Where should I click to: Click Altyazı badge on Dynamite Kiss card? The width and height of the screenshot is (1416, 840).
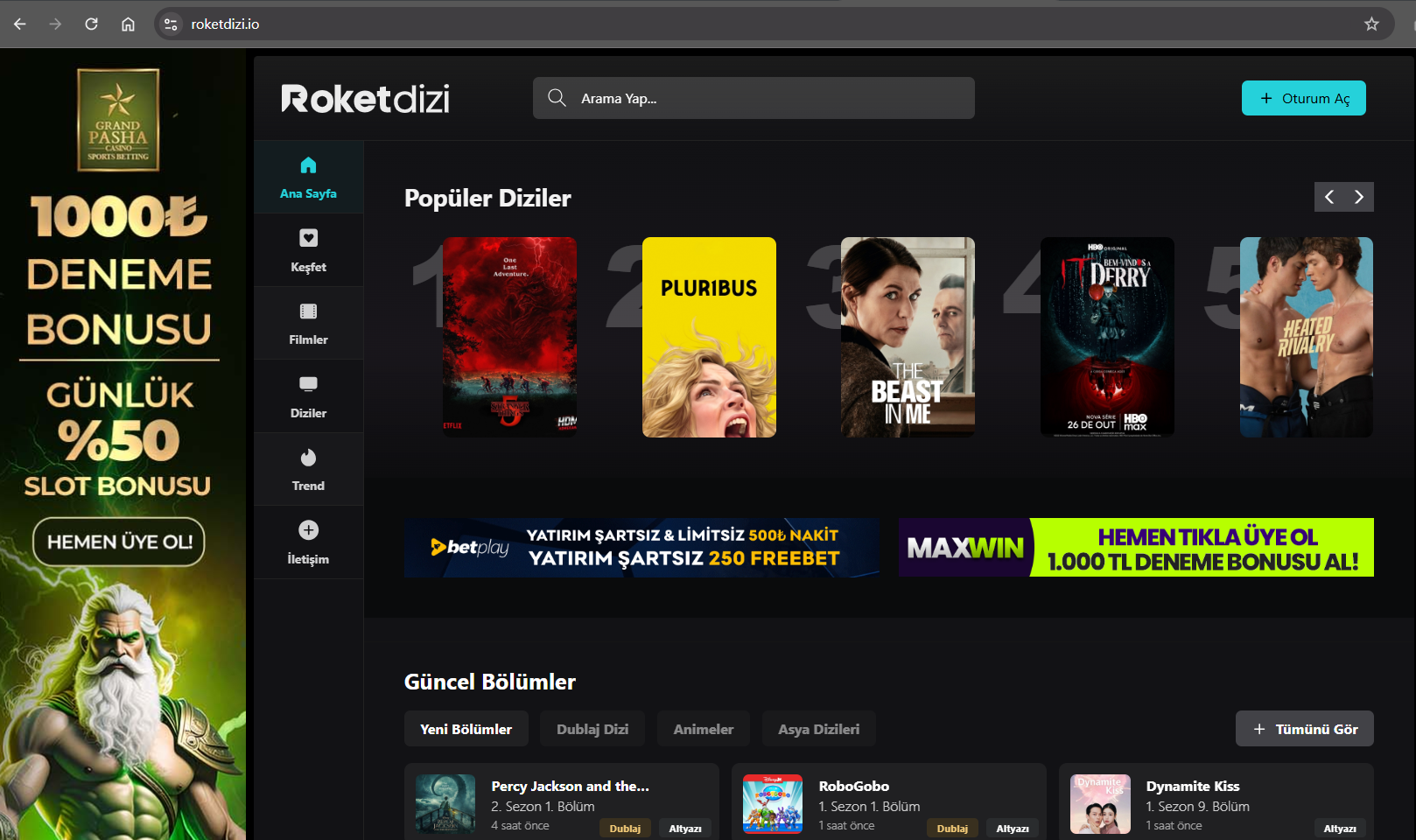click(1340, 828)
